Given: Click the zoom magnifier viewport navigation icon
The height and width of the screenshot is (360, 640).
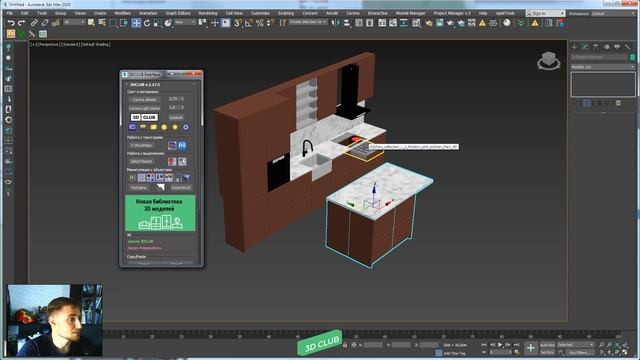Looking at the screenshot, I should click(602, 345).
